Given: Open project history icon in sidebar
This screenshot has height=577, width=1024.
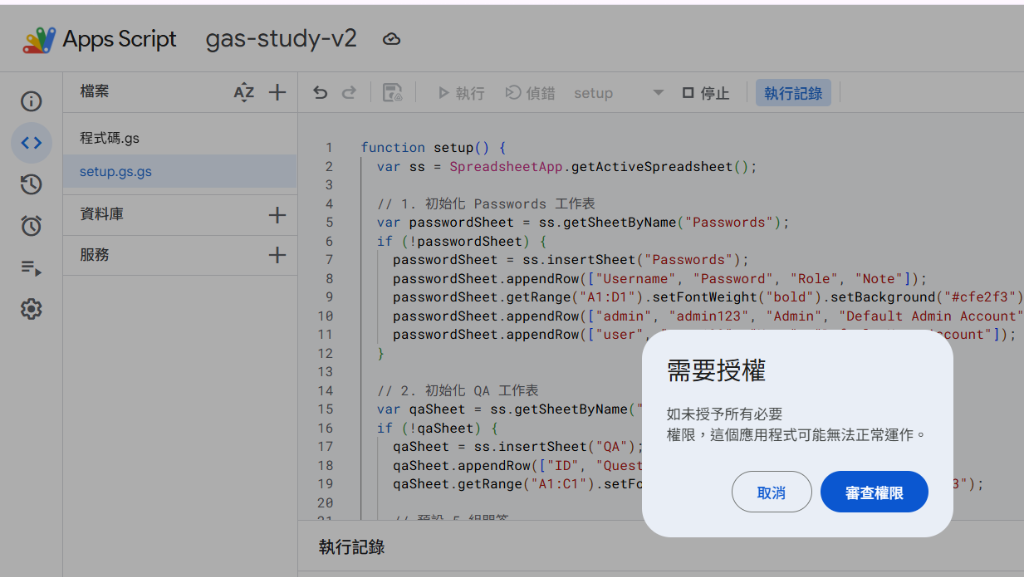Looking at the screenshot, I should (31, 185).
